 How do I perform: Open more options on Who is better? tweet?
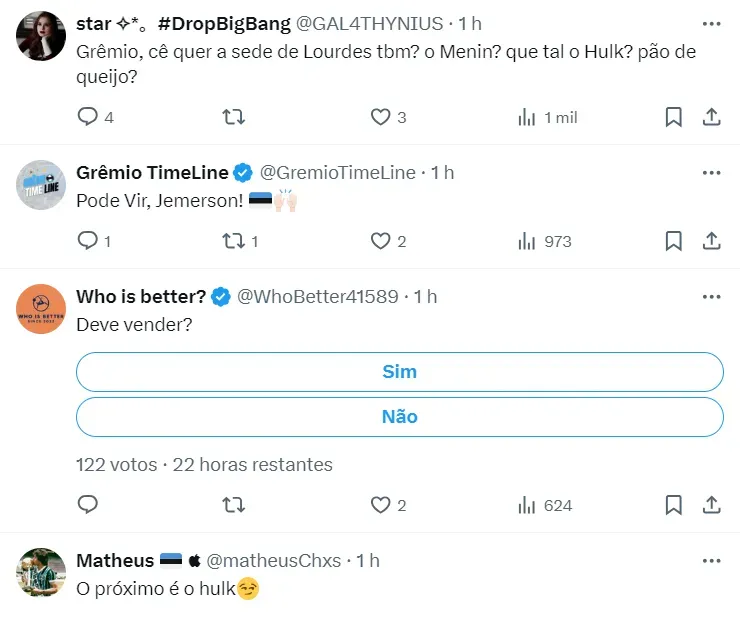coord(711,297)
